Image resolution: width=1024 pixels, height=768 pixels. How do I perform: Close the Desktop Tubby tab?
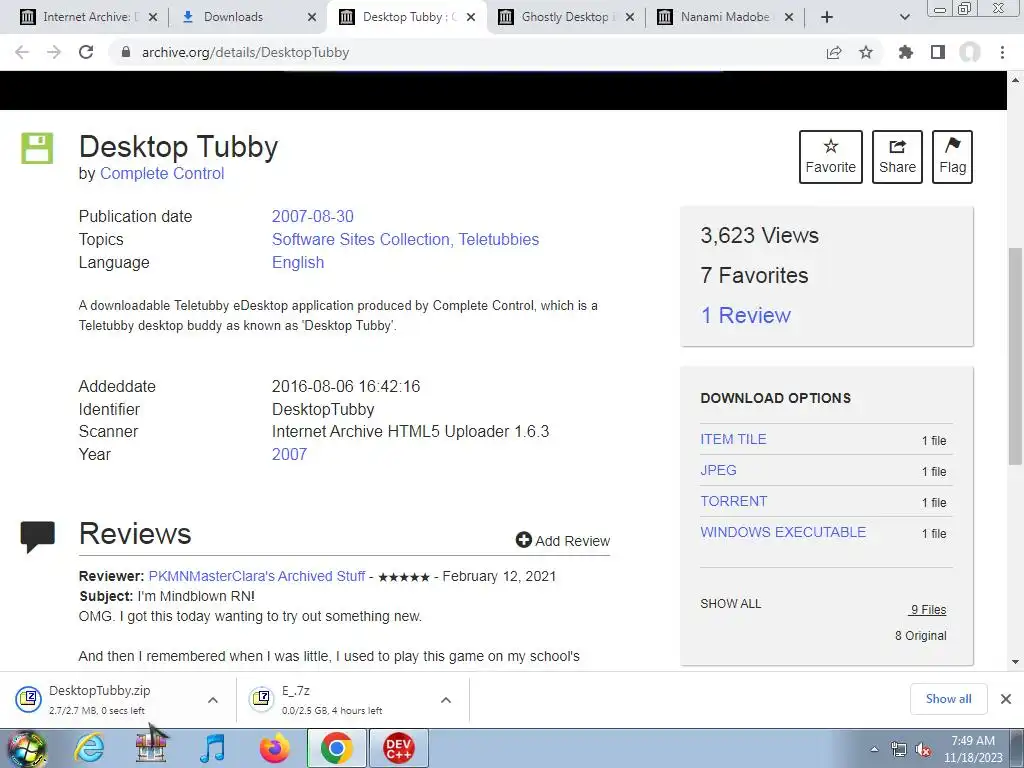(471, 17)
